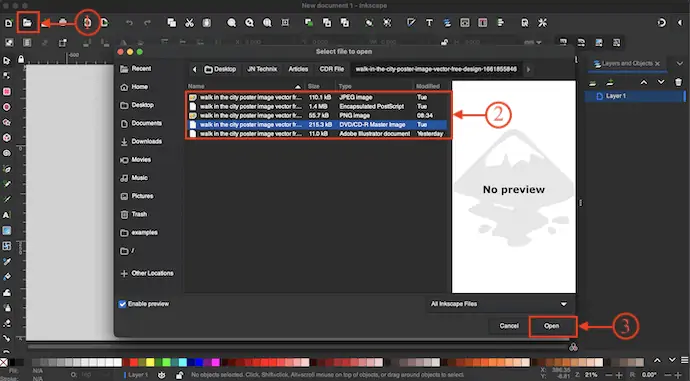The image size is (690, 381).
Task: Move layer up with chevron icon
Action: (x=644, y=82)
